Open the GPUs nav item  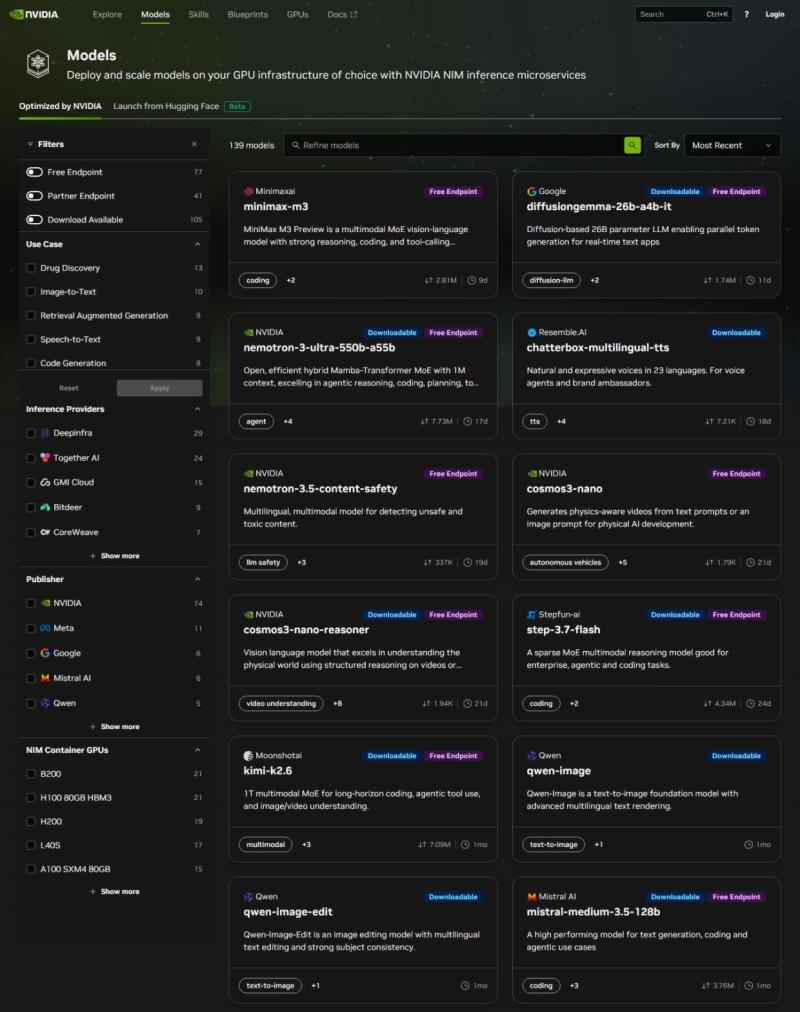(297, 14)
